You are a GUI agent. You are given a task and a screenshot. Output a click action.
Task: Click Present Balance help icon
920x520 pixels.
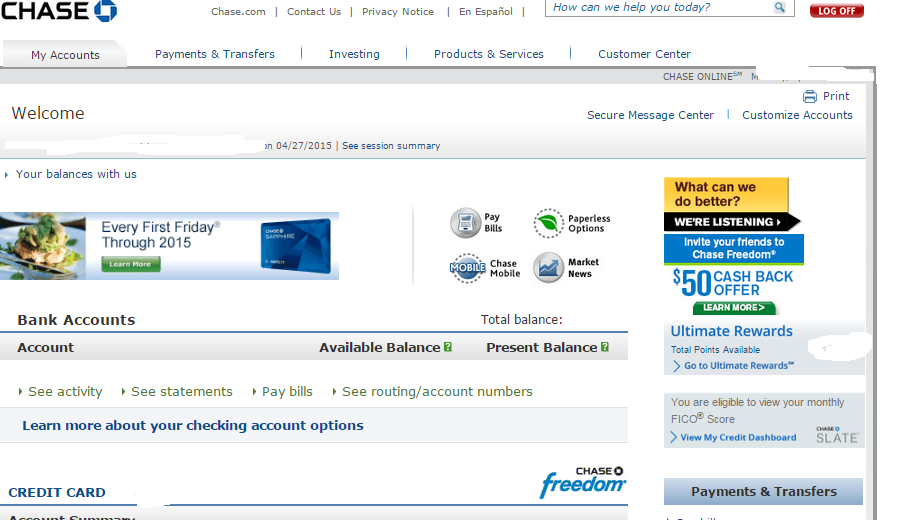pos(605,347)
